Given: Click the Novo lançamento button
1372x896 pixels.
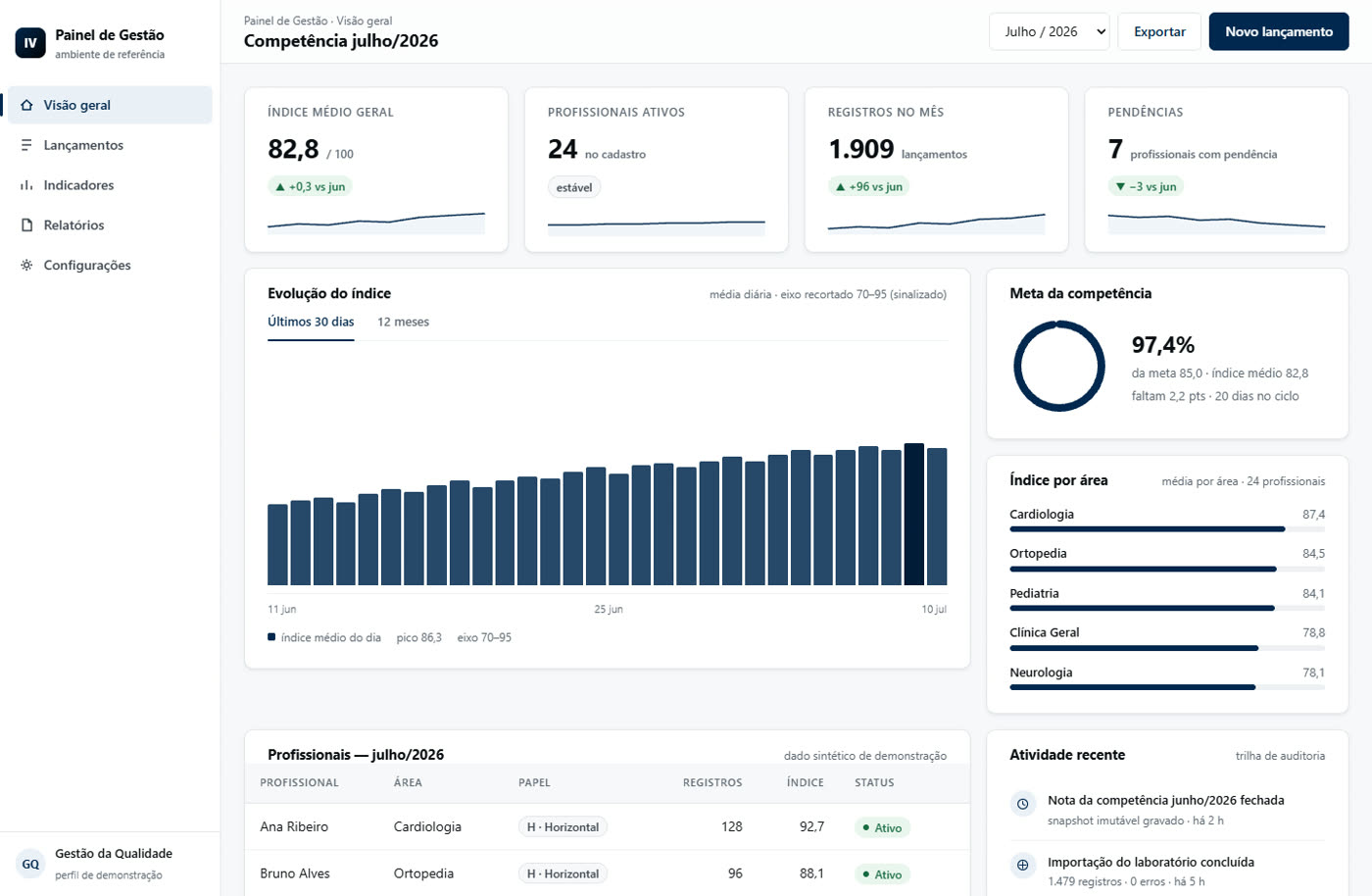Looking at the screenshot, I should [x=1279, y=31].
